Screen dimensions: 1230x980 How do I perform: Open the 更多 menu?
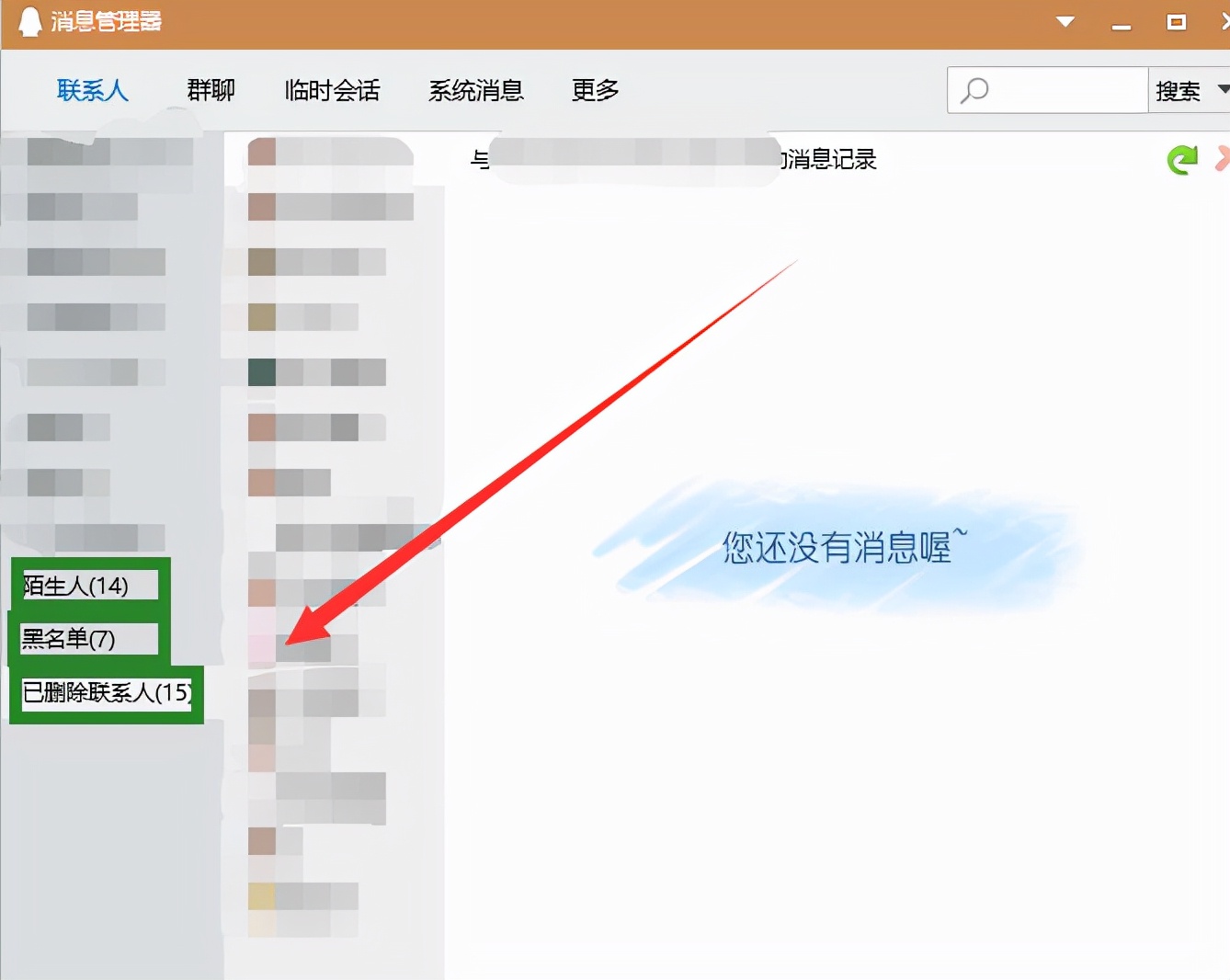(594, 90)
